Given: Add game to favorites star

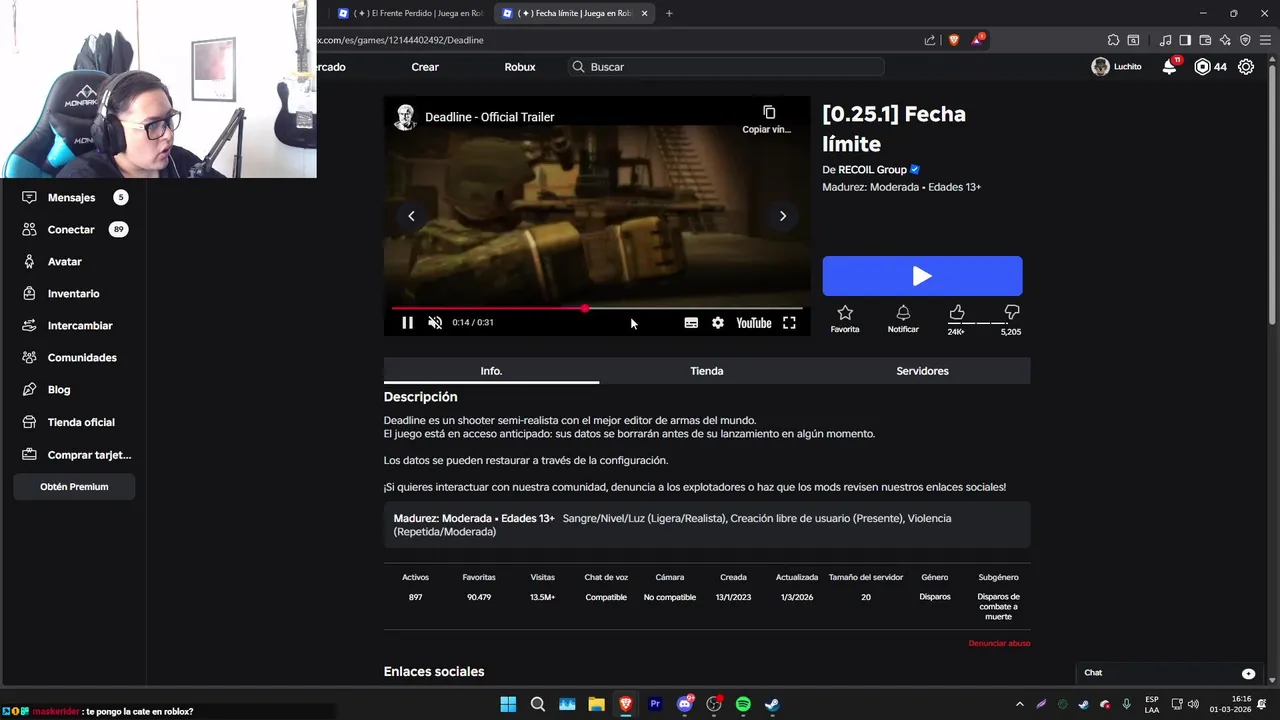Looking at the screenshot, I should pos(845,313).
